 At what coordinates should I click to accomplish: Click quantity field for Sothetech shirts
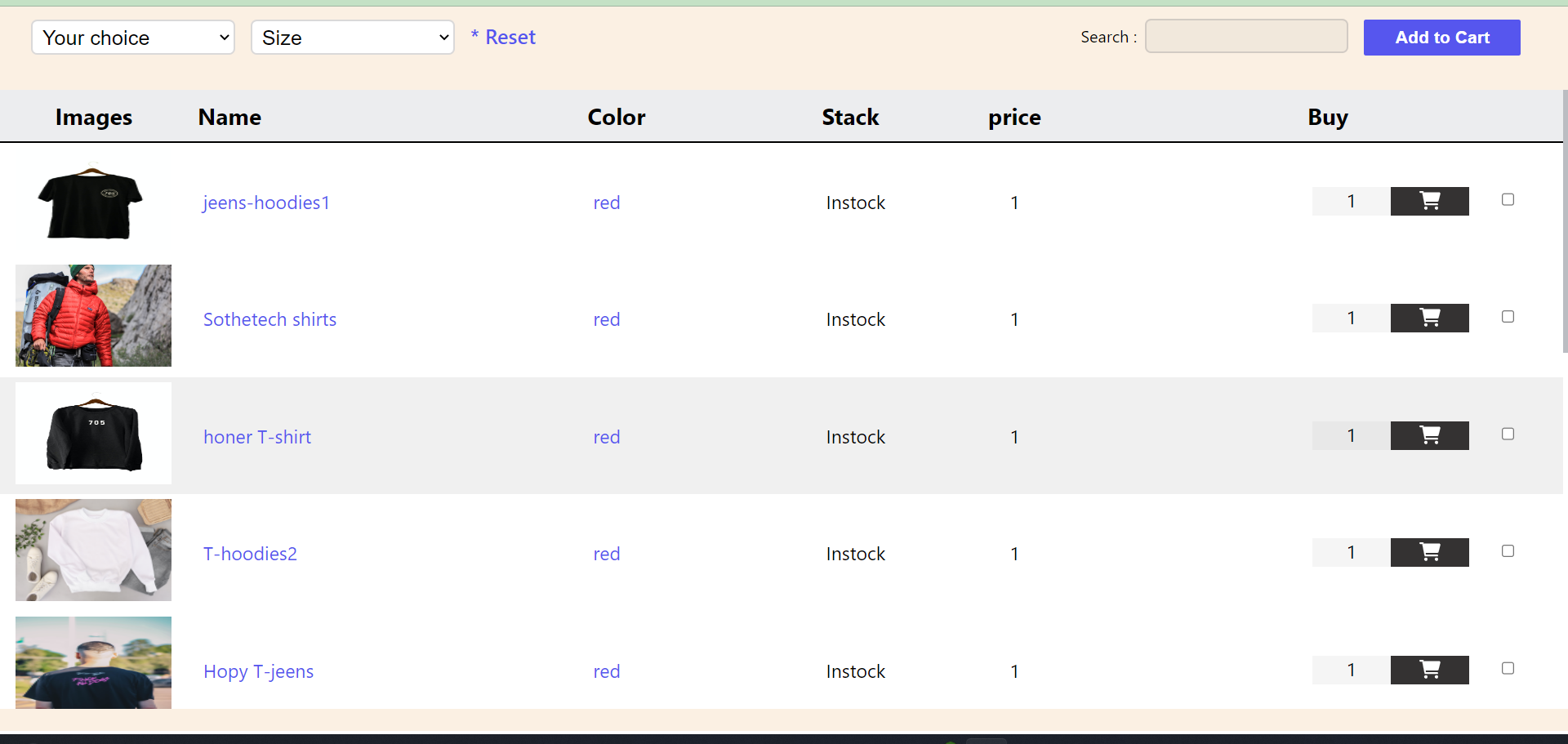click(1351, 318)
